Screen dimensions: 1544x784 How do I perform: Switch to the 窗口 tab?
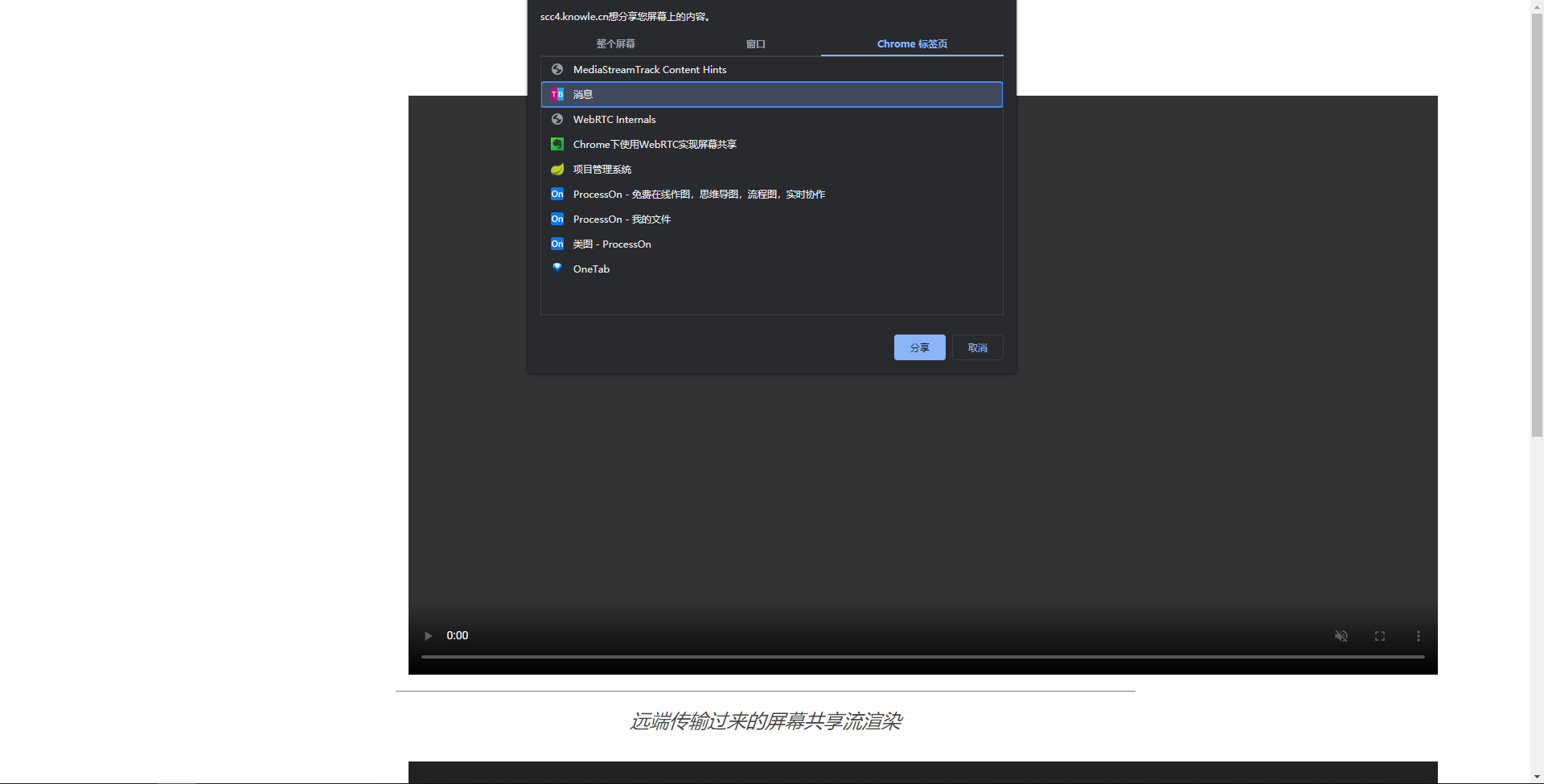coord(755,43)
